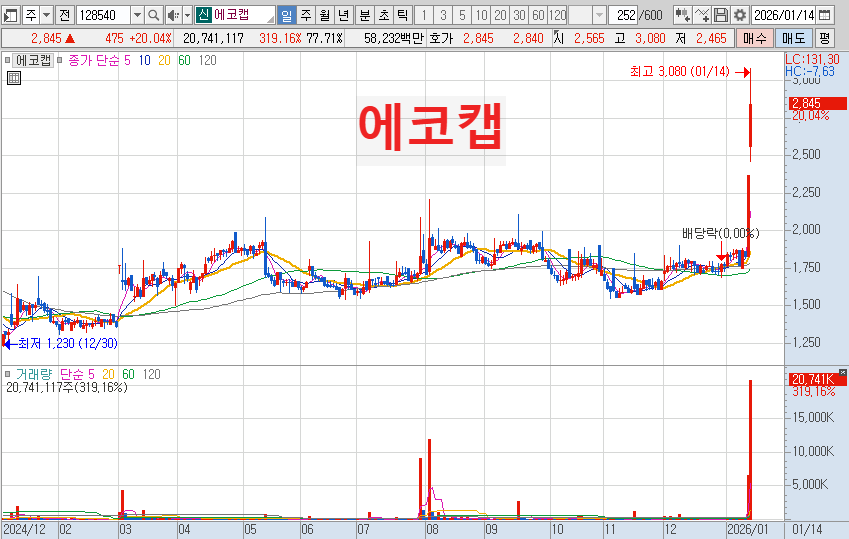The height and width of the screenshot is (539, 849).
Task: Open the custom interval combo box dropdown
Action: point(599,15)
